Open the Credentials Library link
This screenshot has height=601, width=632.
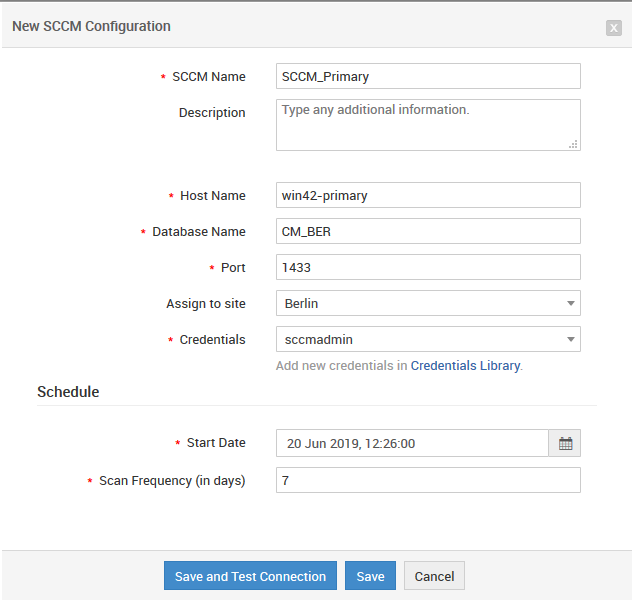(465, 366)
